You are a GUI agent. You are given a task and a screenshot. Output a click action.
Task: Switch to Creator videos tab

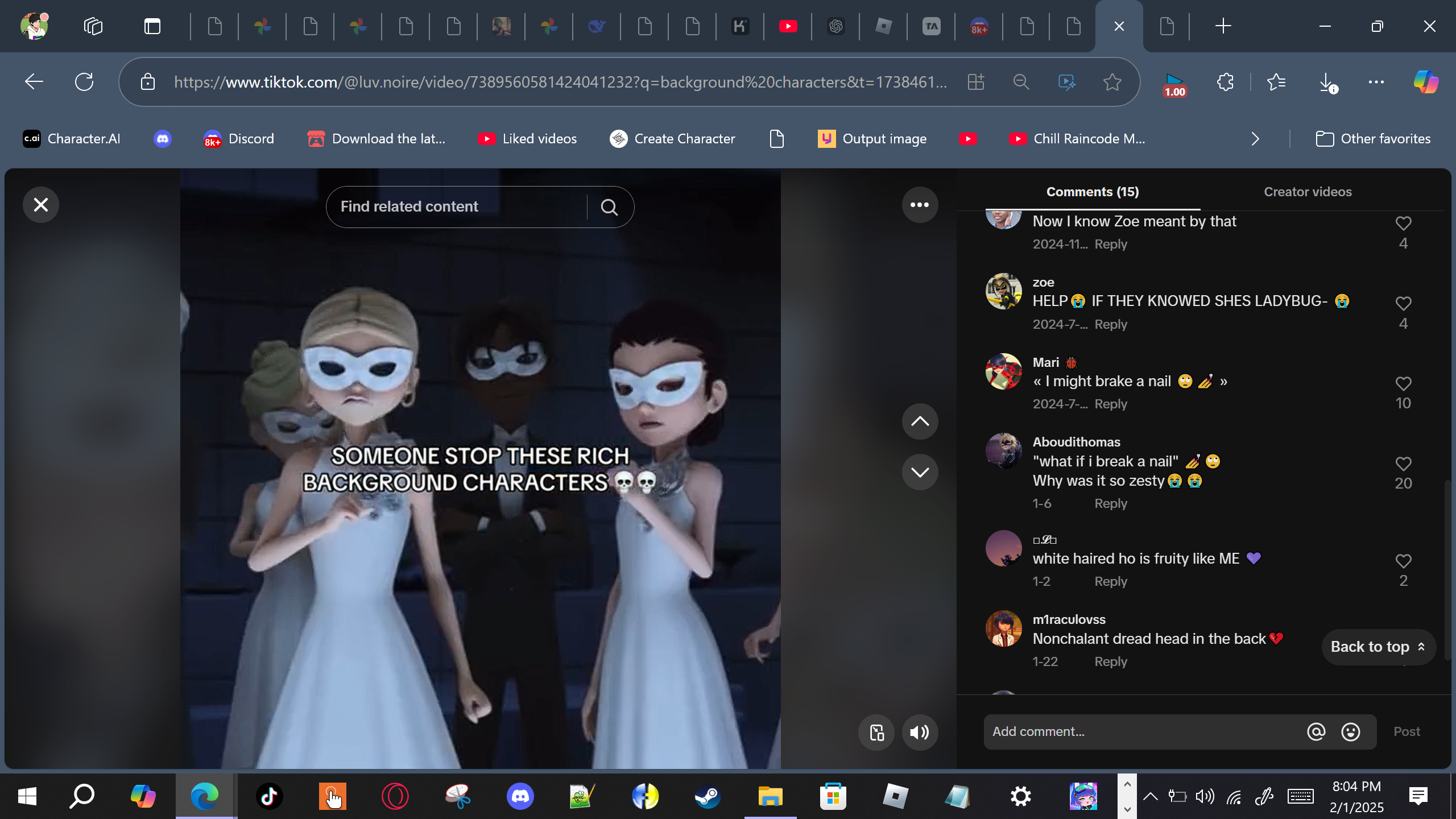point(1307,192)
